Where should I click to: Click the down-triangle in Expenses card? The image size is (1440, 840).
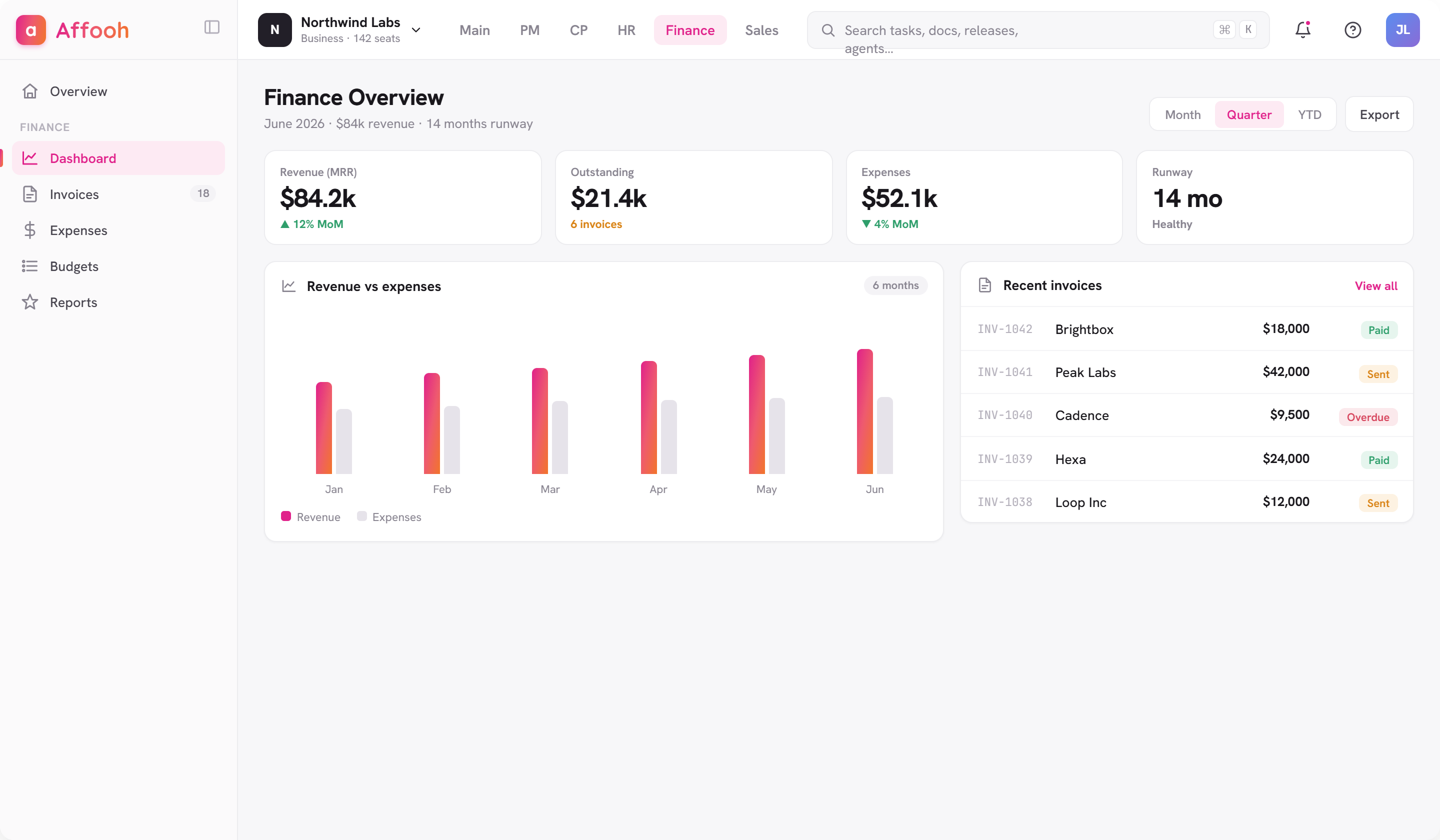click(x=866, y=224)
